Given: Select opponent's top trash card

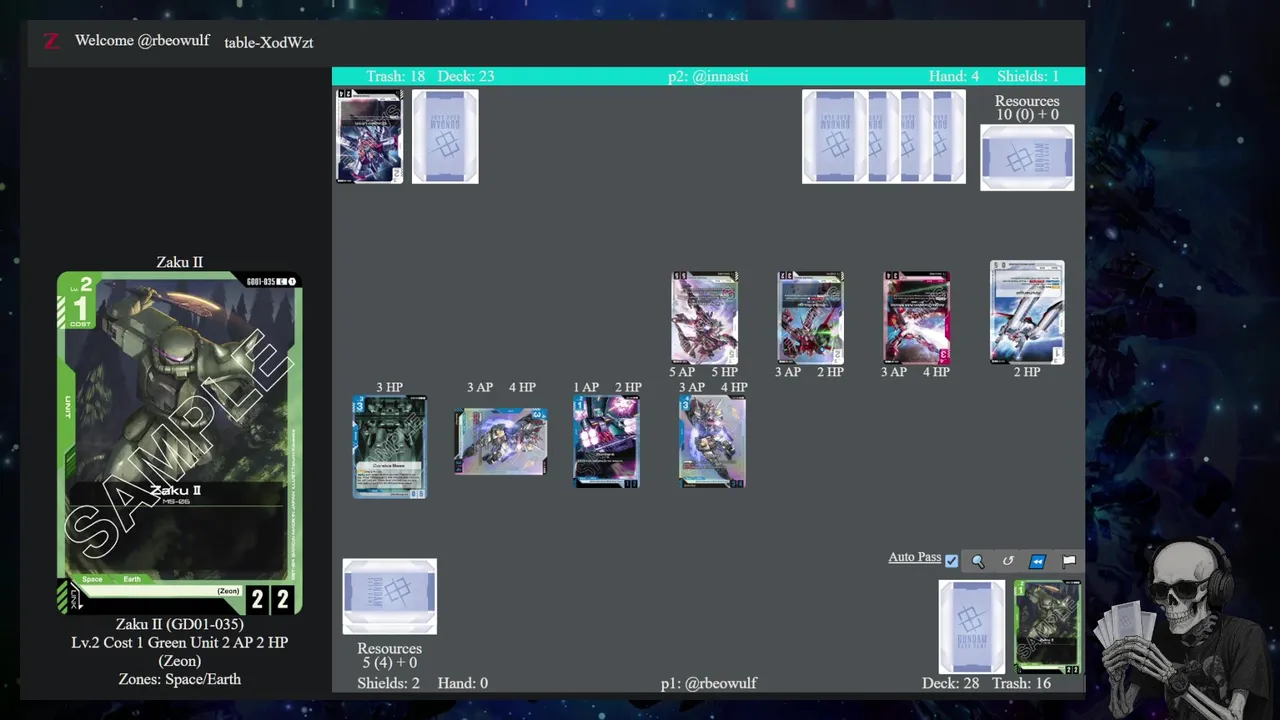Looking at the screenshot, I should (x=370, y=136).
